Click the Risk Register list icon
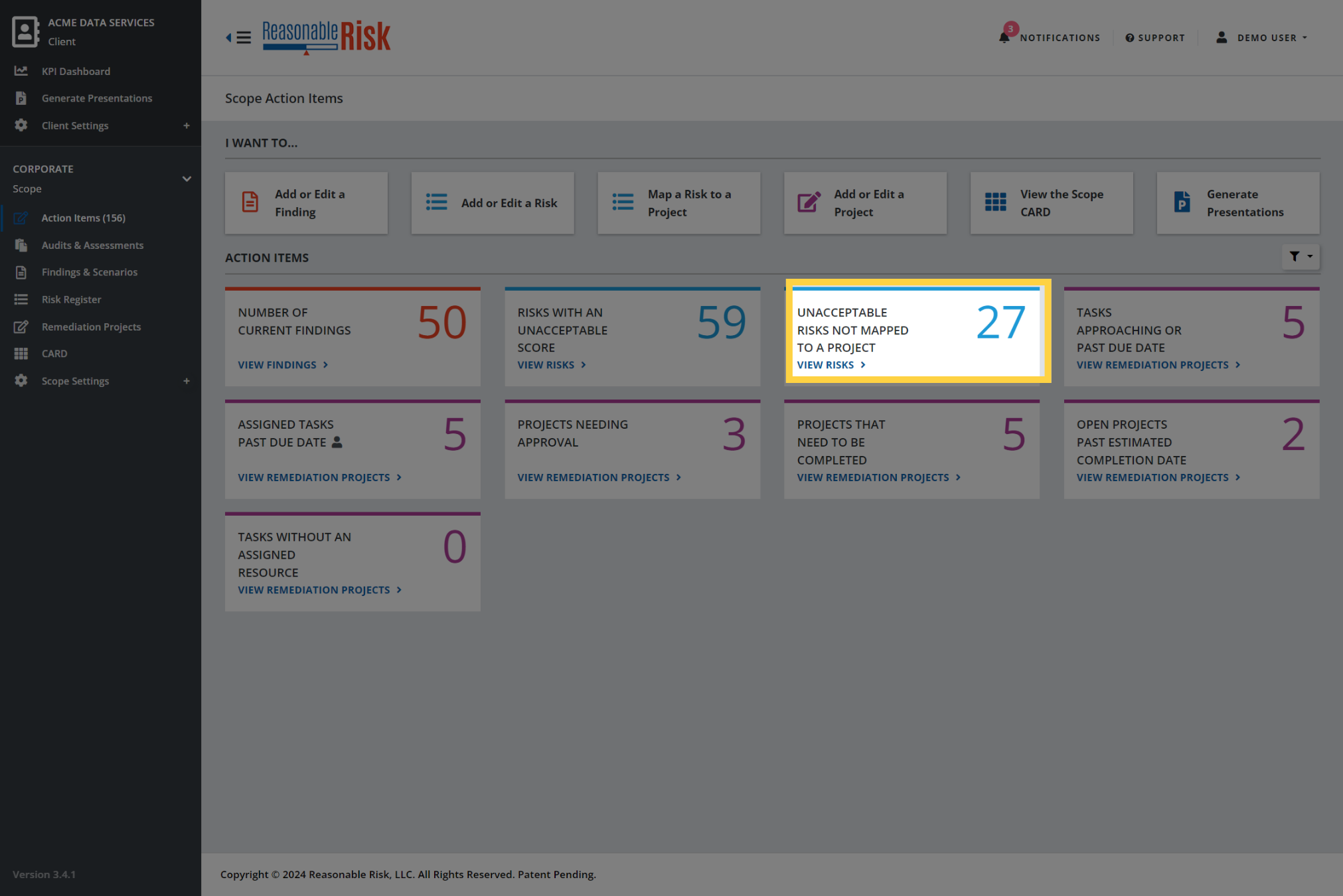 (x=21, y=299)
